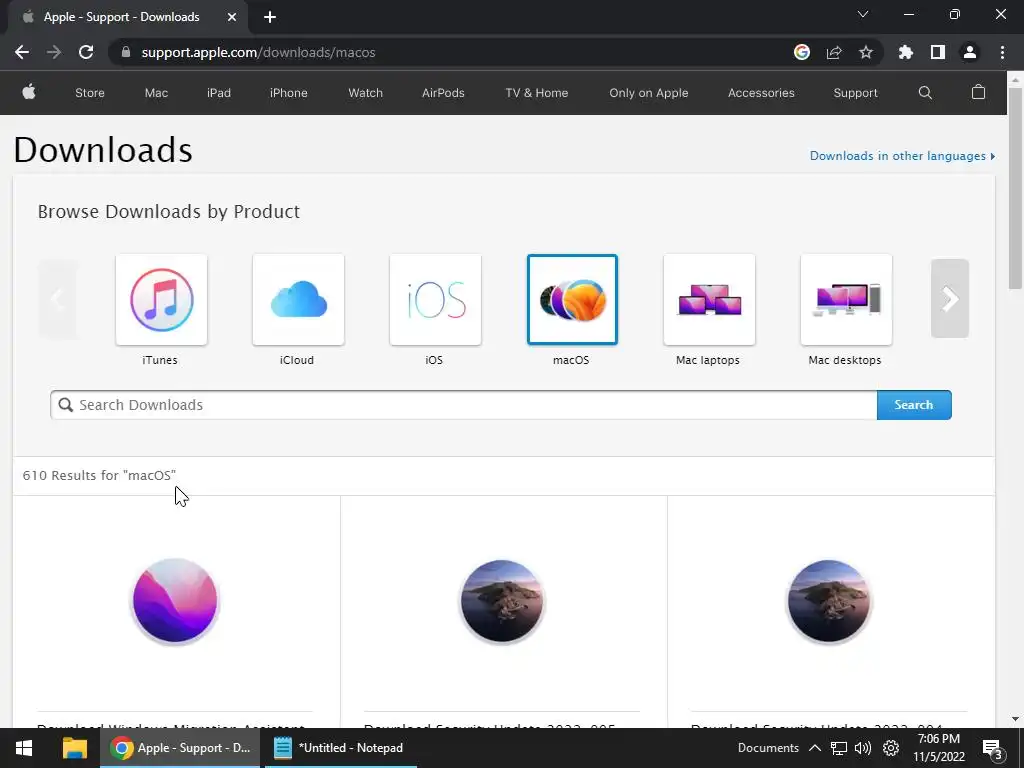Open a new browser tab

tap(270, 17)
